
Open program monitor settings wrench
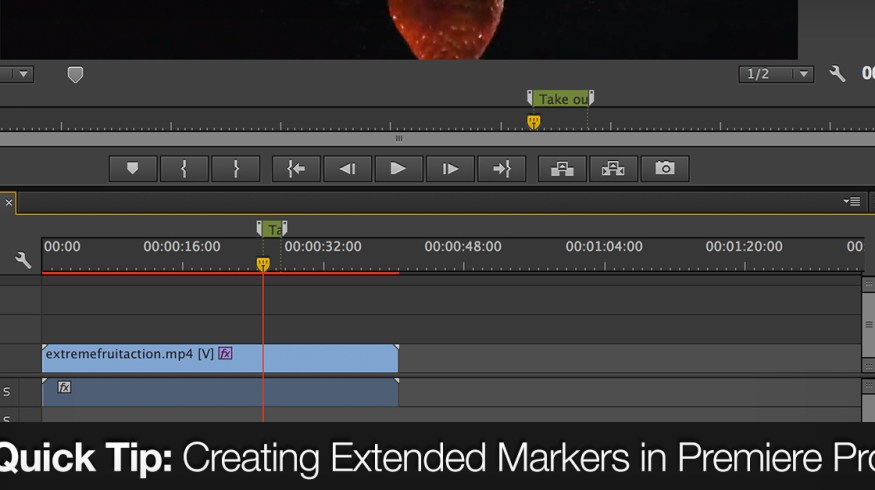[x=838, y=75]
